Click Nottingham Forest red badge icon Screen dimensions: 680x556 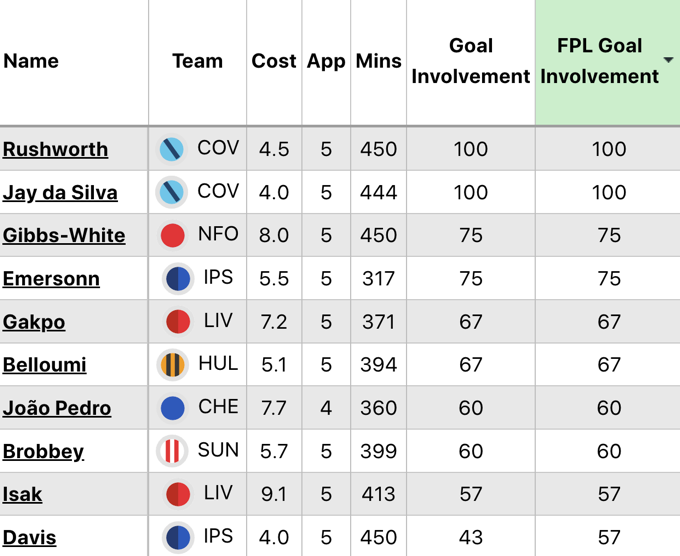(x=173, y=235)
